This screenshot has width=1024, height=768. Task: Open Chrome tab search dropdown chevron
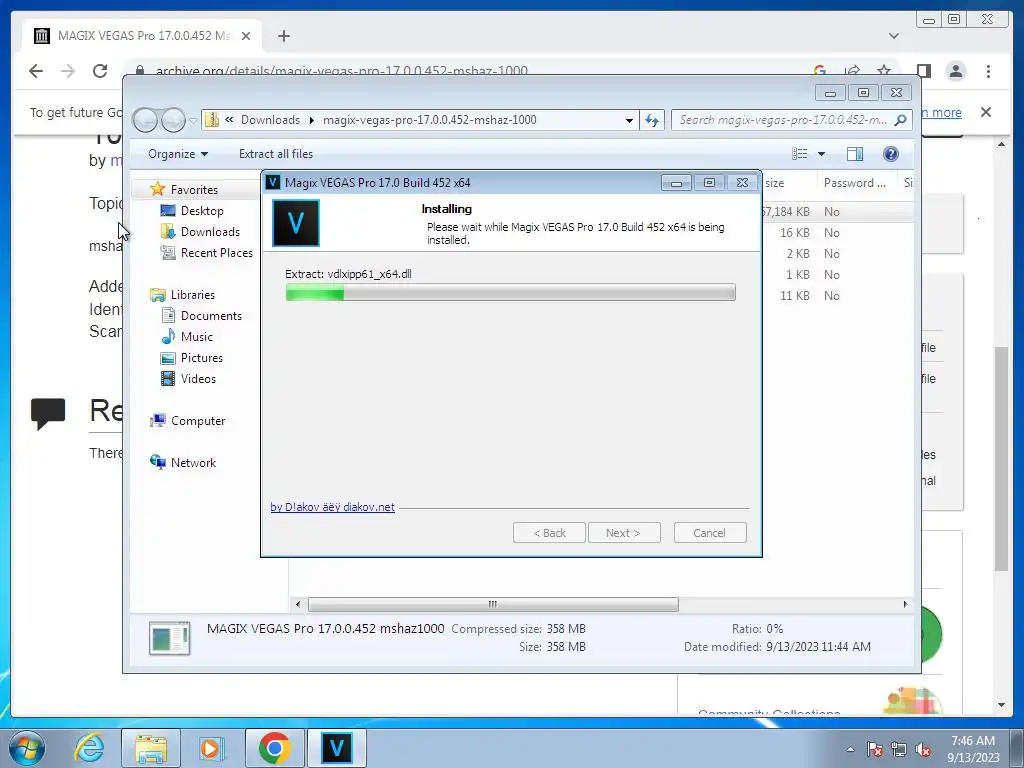coord(894,36)
